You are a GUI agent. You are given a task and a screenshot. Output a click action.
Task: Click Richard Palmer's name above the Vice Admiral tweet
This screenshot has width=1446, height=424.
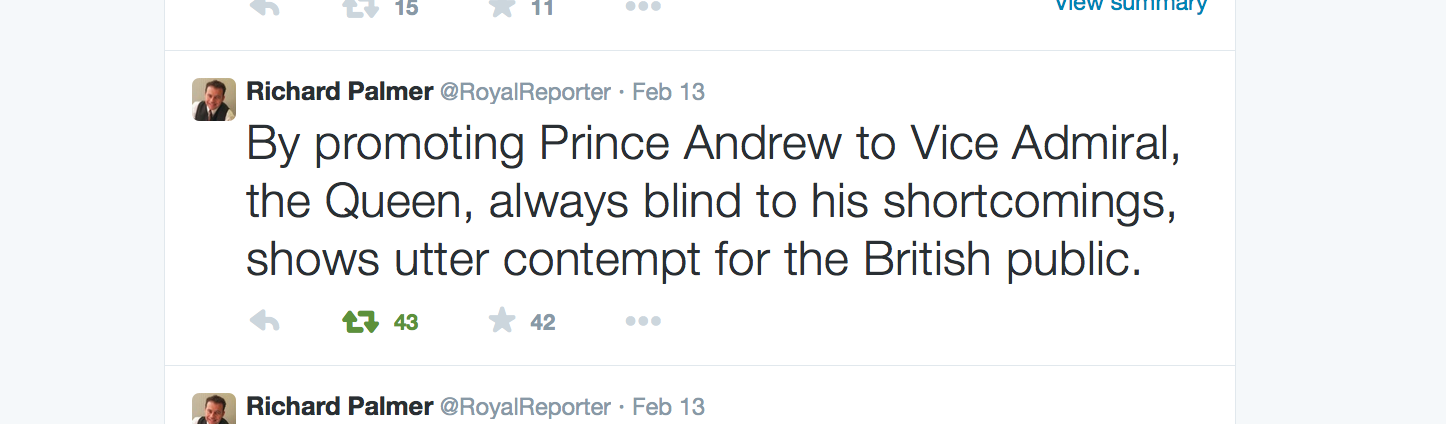(x=339, y=92)
